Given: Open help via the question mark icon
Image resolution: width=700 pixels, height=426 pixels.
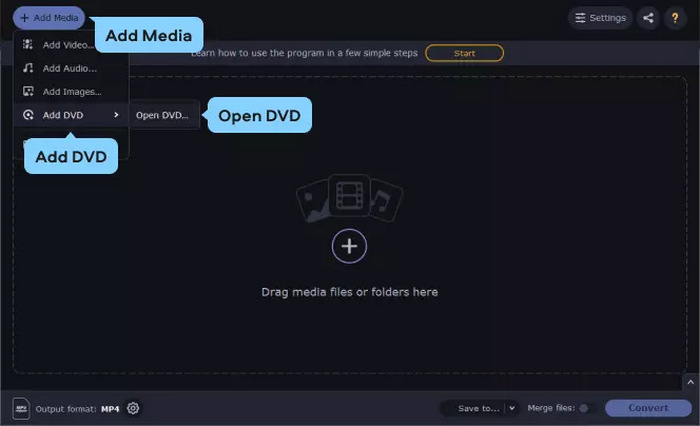Looking at the screenshot, I should pyautogui.click(x=675, y=18).
